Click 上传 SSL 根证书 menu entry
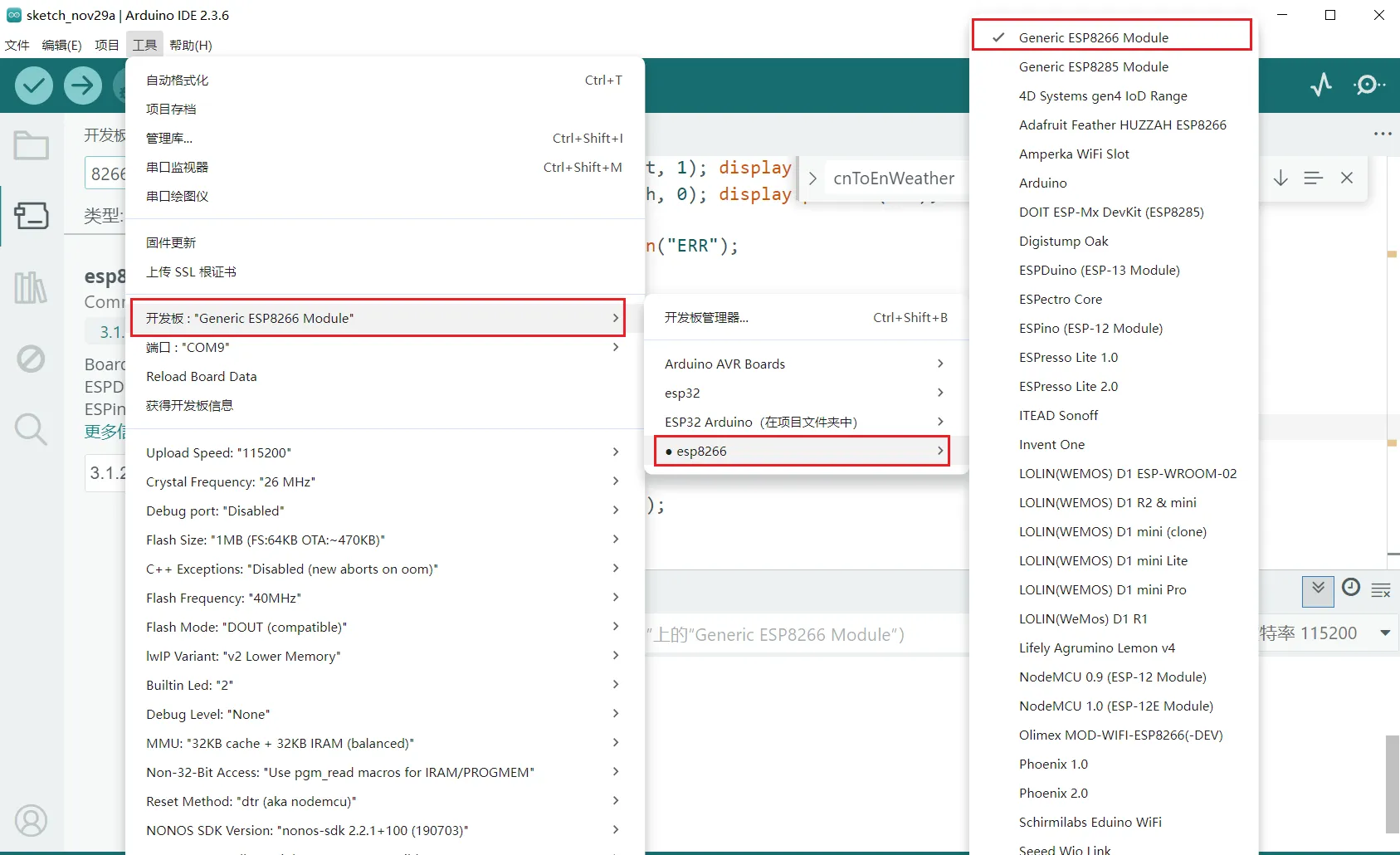This screenshot has width=1400, height=855. [385, 271]
